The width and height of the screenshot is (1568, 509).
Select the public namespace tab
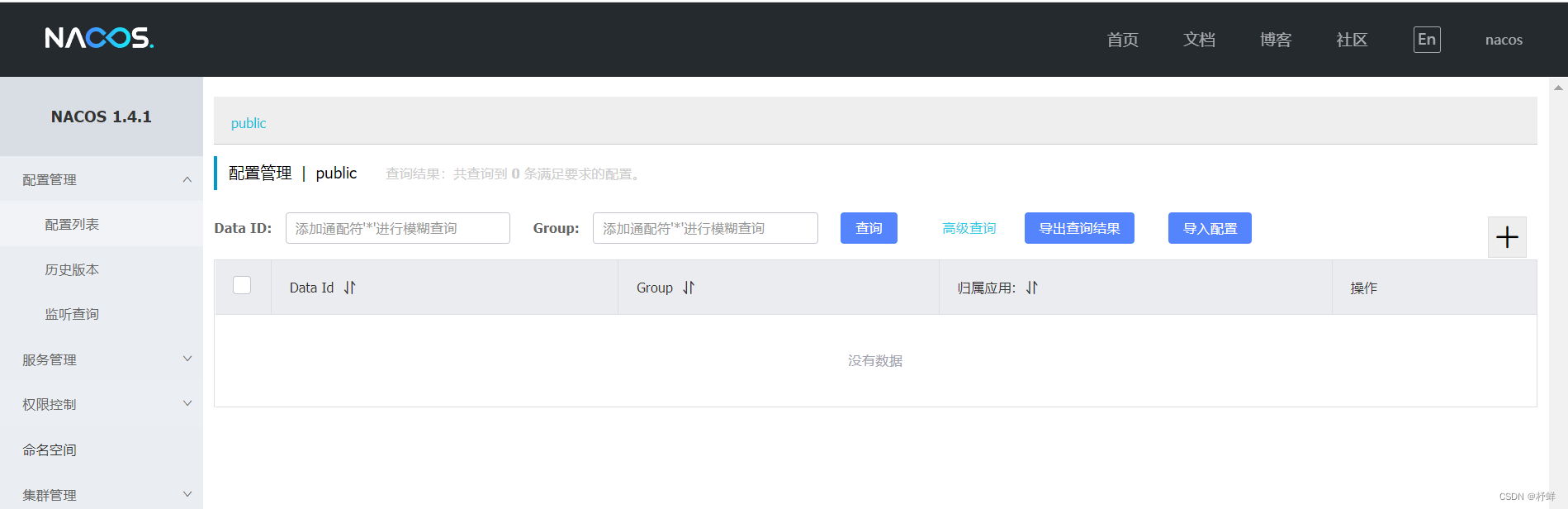coord(249,123)
